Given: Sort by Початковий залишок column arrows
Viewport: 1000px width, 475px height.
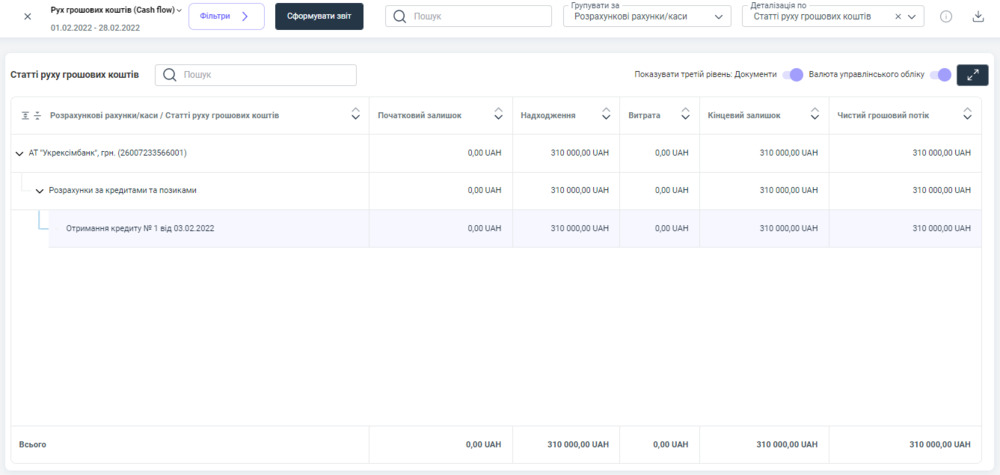Looking at the screenshot, I should tap(499, 115).
